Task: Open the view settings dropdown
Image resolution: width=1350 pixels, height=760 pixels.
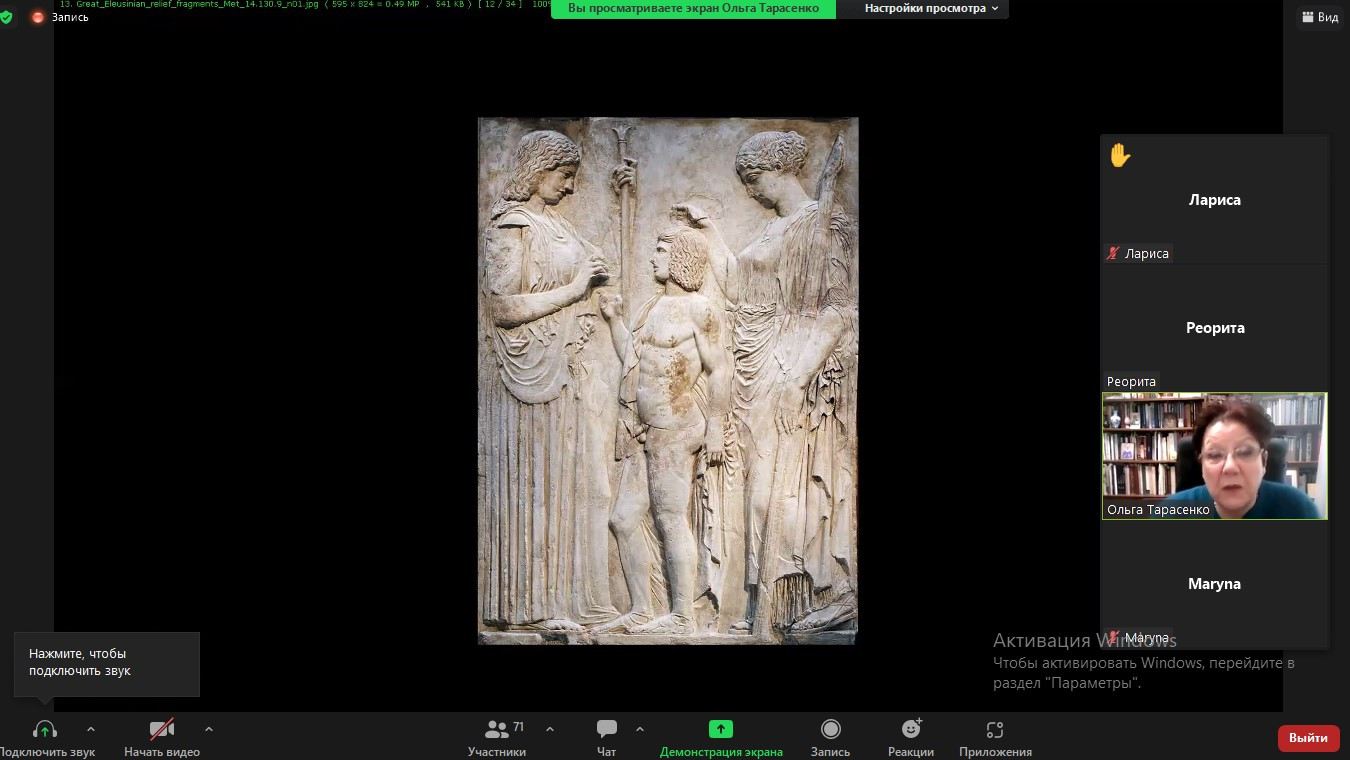Action: tap(931, 9)
